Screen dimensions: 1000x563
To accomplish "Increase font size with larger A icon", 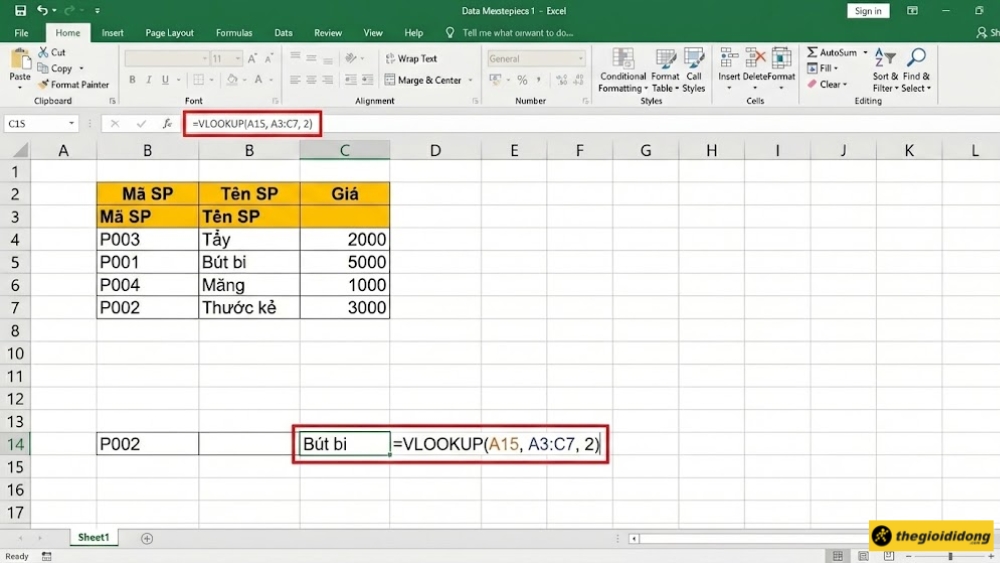I will point(252,59).
